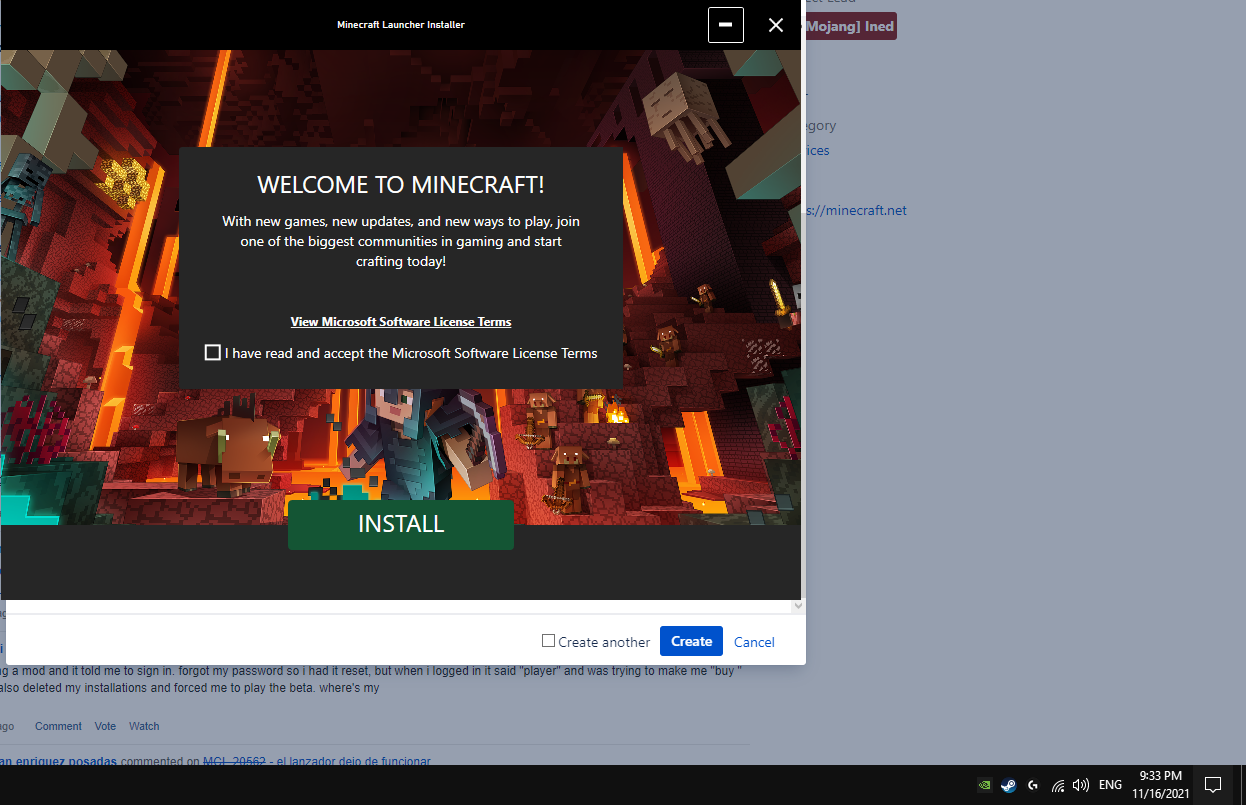Screen dimensions: 1246x805
Task: Click the Watch link on the activity item
Action: tap(144, 726)
